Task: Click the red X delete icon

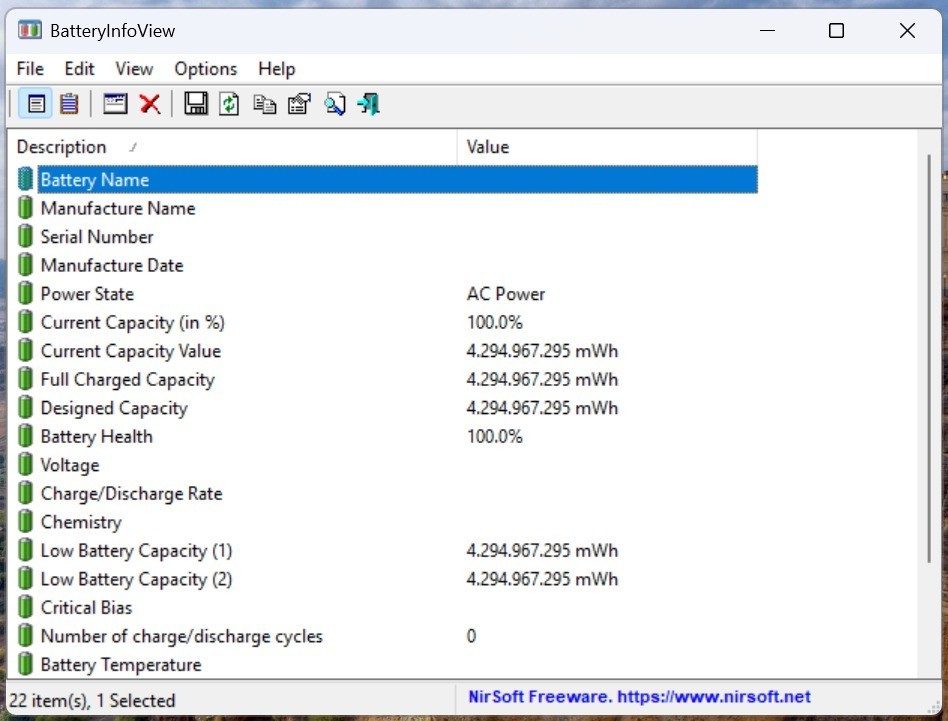Action: coord(150,104)
